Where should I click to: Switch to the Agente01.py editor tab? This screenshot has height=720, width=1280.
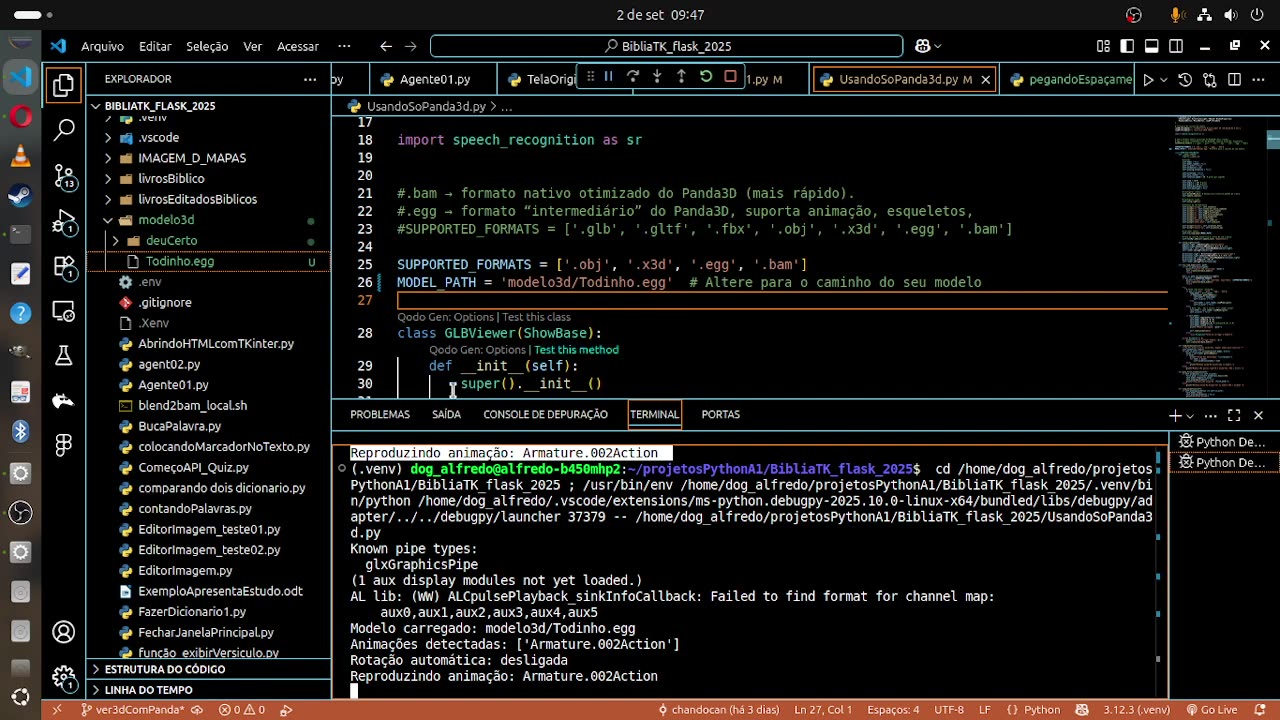[434, 79]
